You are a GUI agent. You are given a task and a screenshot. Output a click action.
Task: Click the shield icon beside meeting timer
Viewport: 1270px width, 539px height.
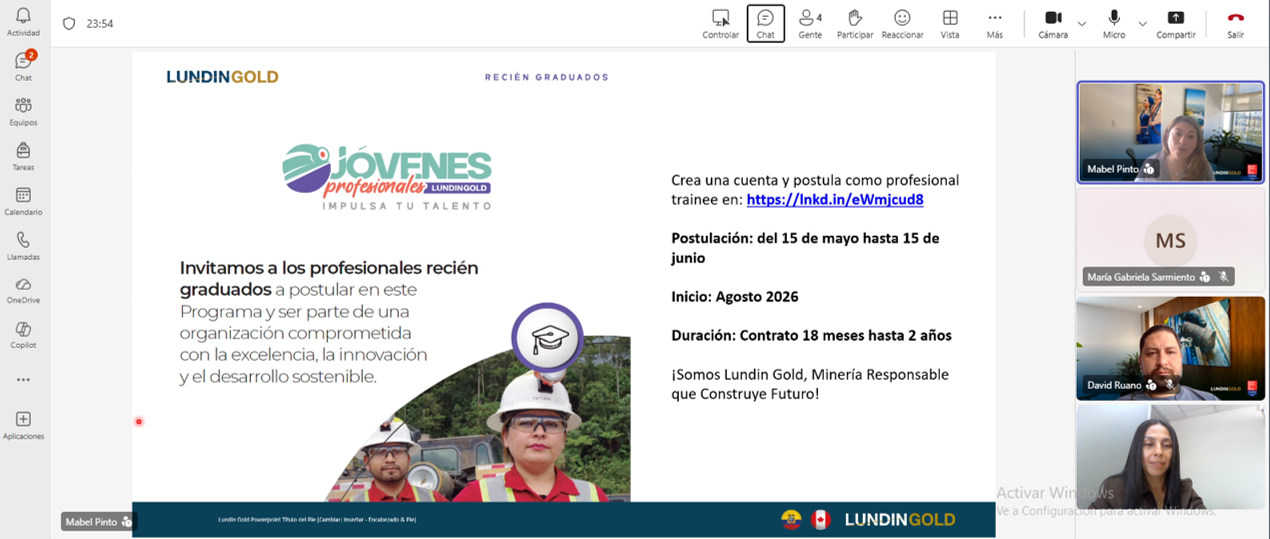tap(69, 24)
